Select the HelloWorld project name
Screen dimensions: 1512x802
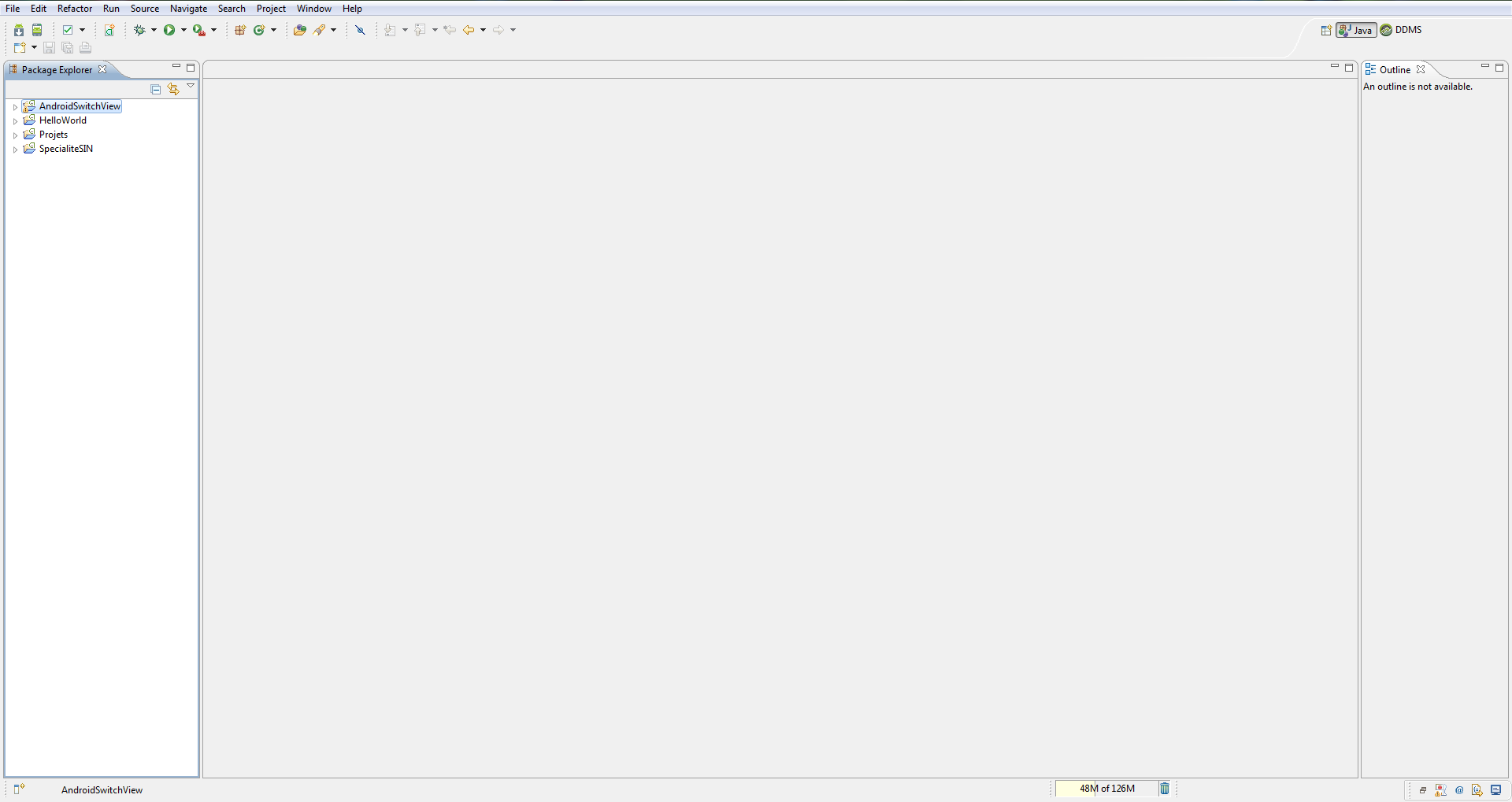tap(63, 120)
